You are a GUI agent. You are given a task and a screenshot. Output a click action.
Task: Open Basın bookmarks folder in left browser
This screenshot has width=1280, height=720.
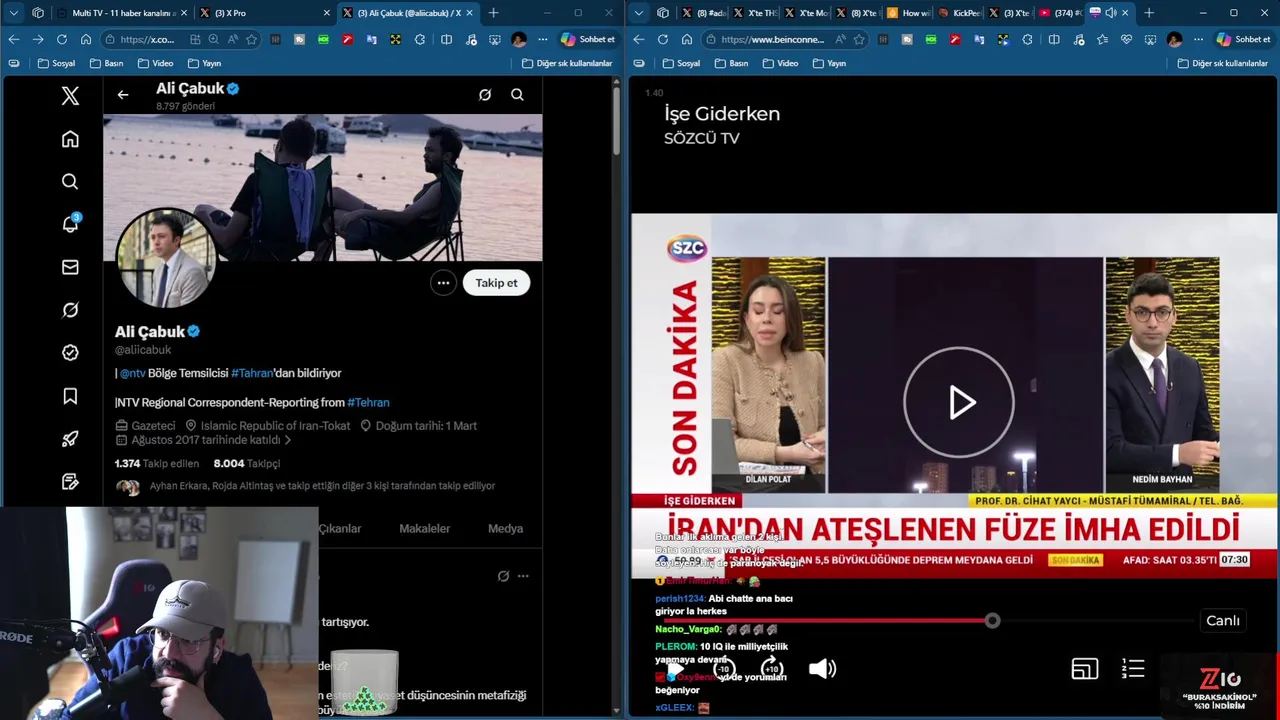[x=106, y=63]
